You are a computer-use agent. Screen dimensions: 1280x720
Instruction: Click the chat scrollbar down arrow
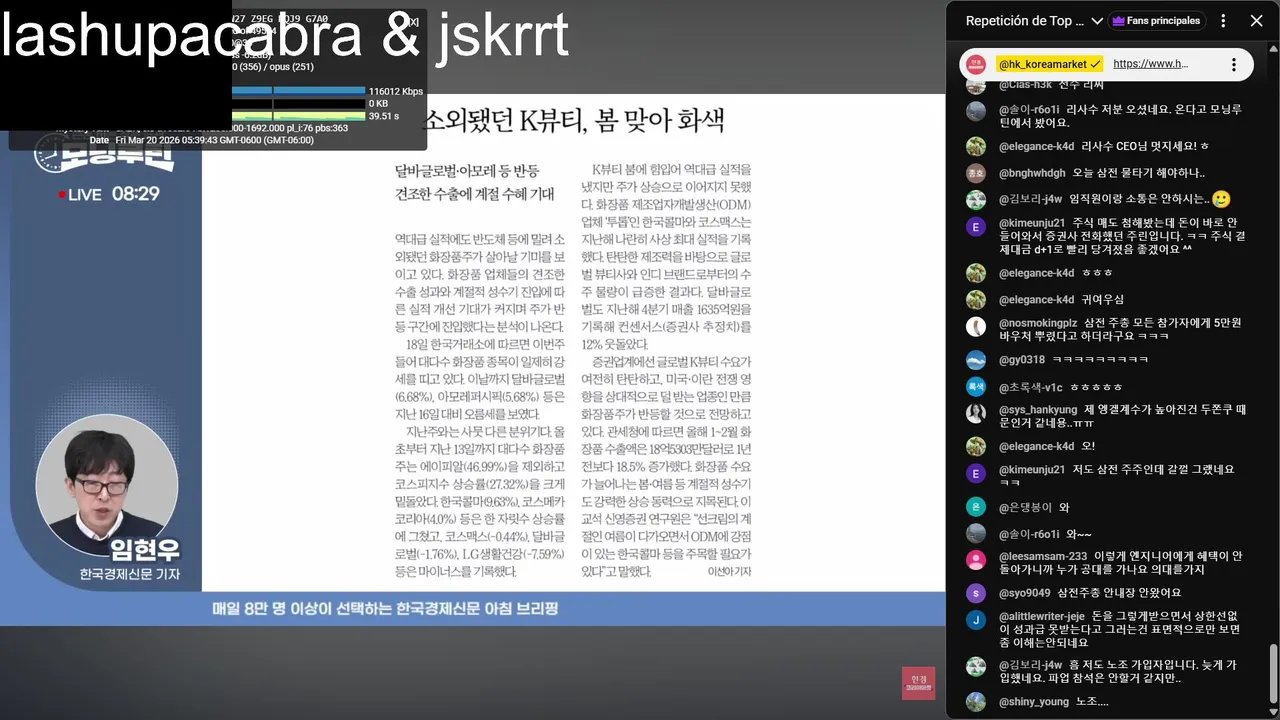point(1273,711)
